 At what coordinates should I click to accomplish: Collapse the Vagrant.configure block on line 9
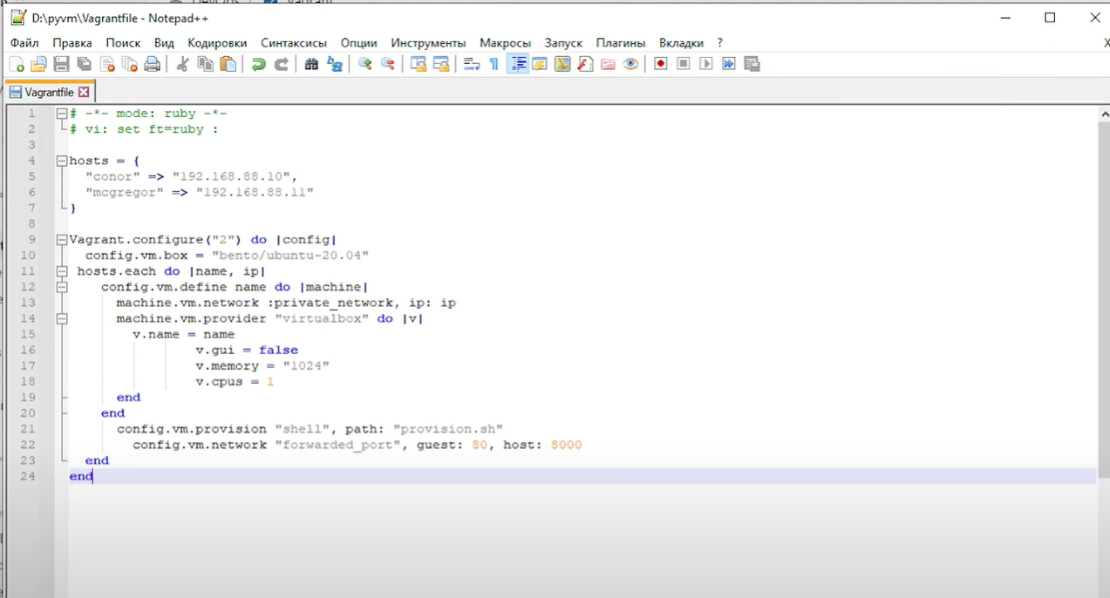[61, 239]
